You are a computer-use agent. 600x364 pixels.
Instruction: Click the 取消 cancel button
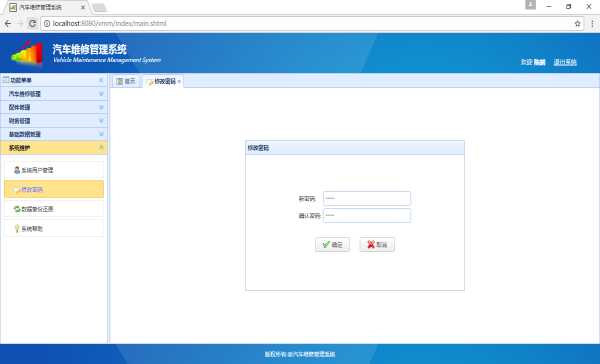click(x=377, y=245)
